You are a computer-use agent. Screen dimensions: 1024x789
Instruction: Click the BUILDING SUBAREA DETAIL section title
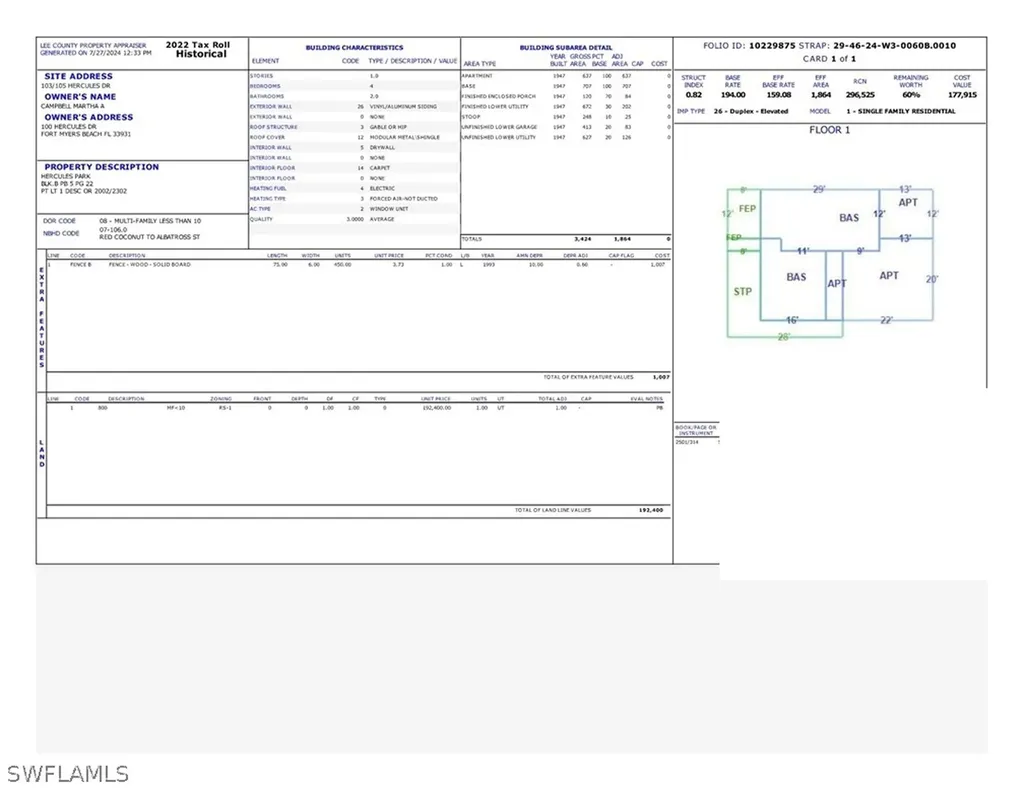point(565,47)
